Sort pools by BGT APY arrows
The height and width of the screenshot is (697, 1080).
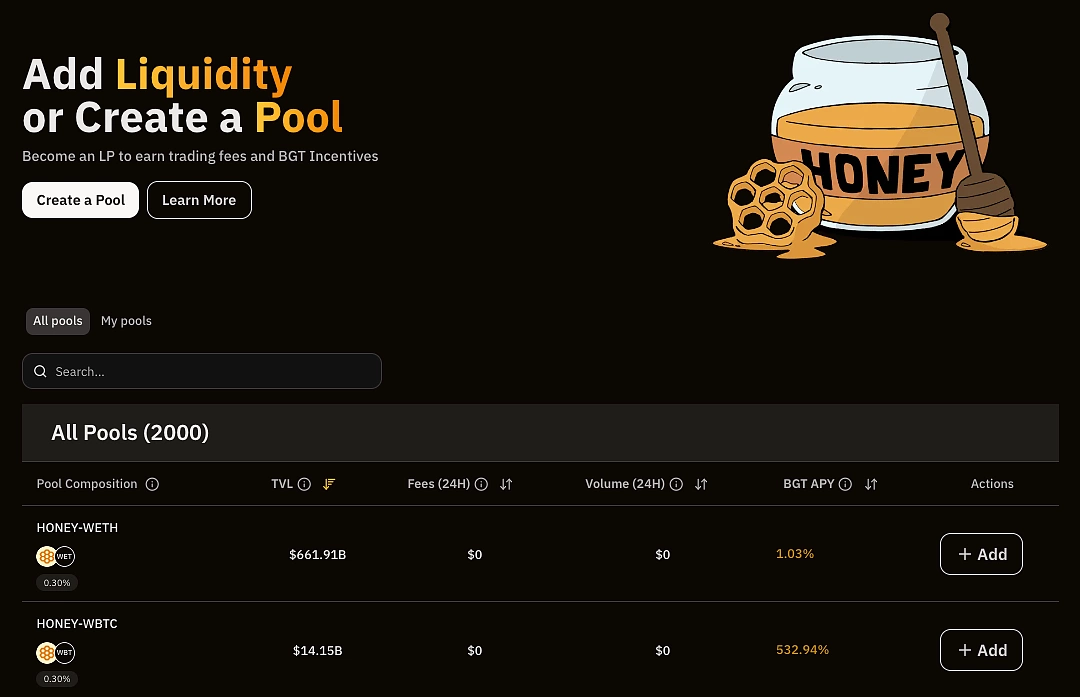(x=871, y=484)
